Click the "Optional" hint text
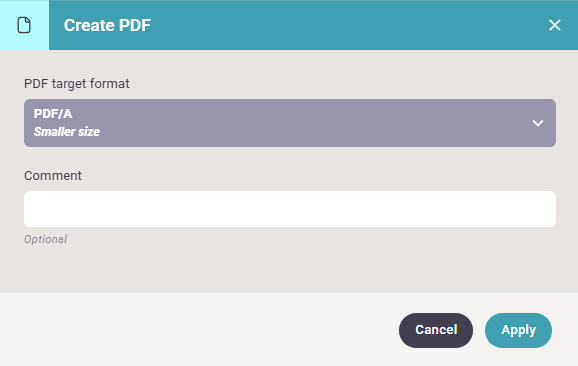Viewport: 578px width, 366px height. pyautogui.click(x=45, y=239)
